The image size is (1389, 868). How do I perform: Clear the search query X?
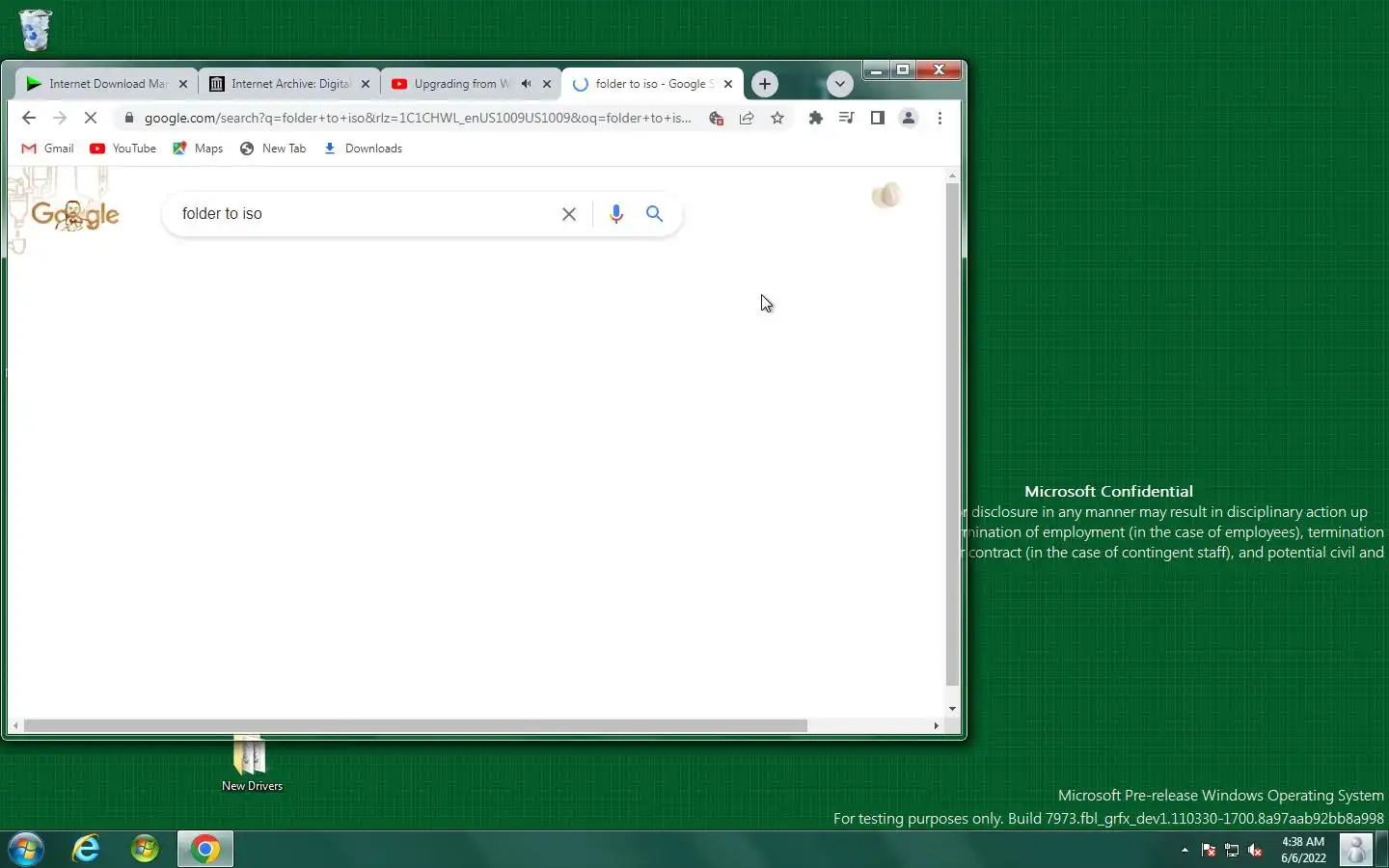point(569,214)
